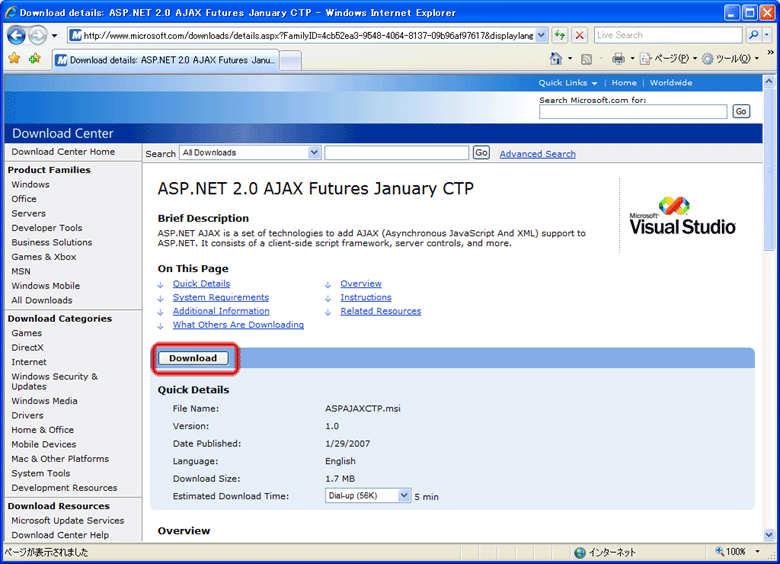Jump to Quick Details section link
780x564 pixels.
point(201,283)
